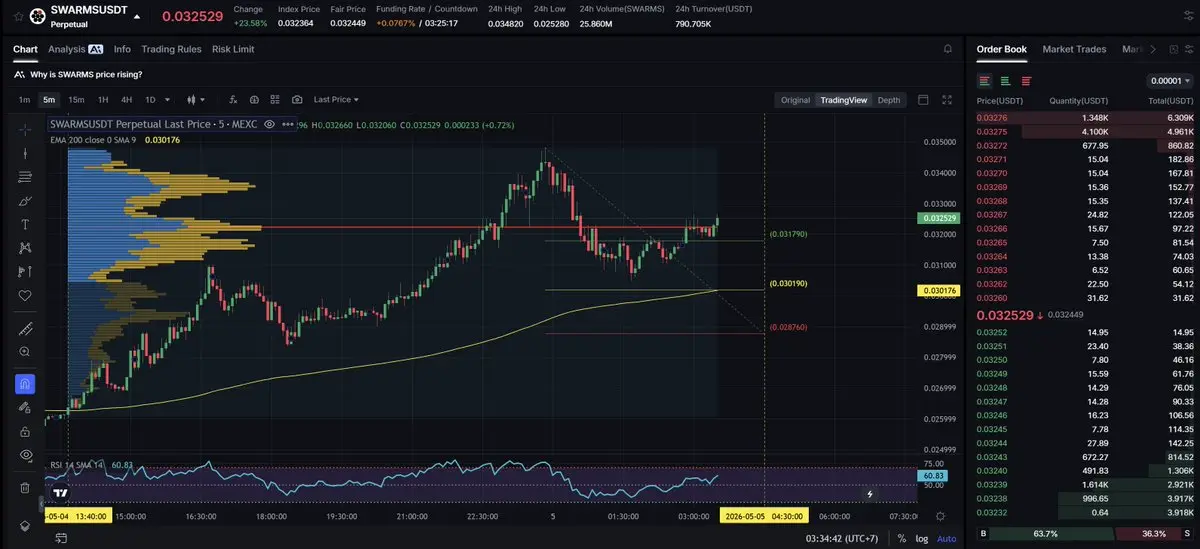Hide all drawings with eye icon
The width and height of the screenshot is (1200, 549).
(25, 455)
